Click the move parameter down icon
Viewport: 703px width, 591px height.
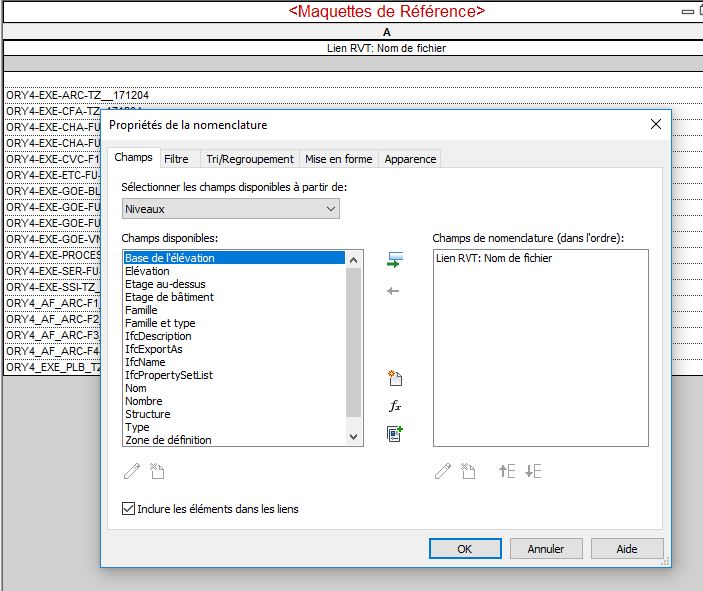[532, 471]
